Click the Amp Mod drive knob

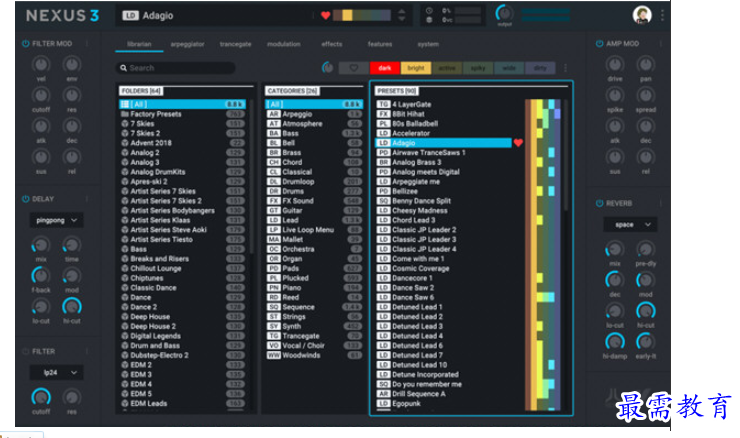(614, 65)
